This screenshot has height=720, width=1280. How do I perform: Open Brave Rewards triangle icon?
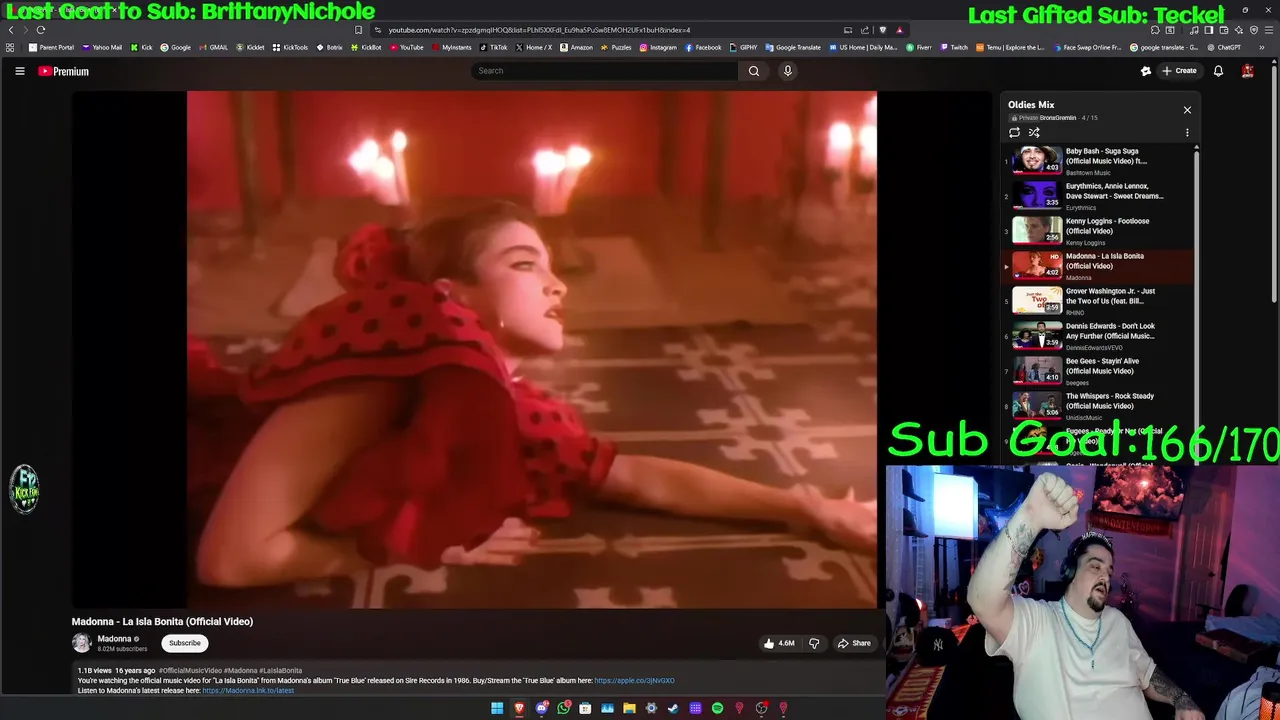[x=900, y=30]
